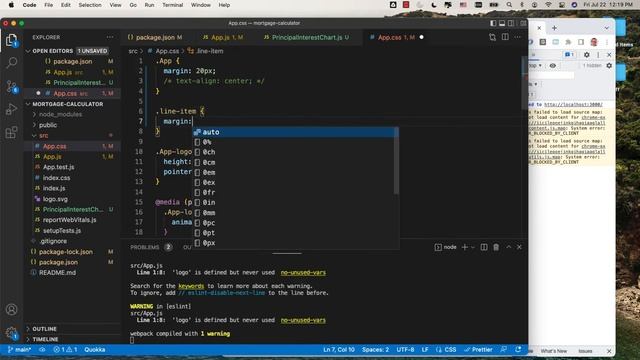Click Spaces: 2 indentation setting
The width and height of the screenshot is (640, 360).
coord(375,350)
